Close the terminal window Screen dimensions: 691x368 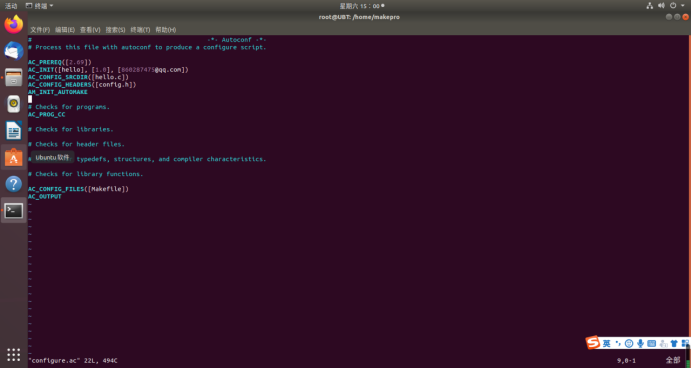(685, 17)
